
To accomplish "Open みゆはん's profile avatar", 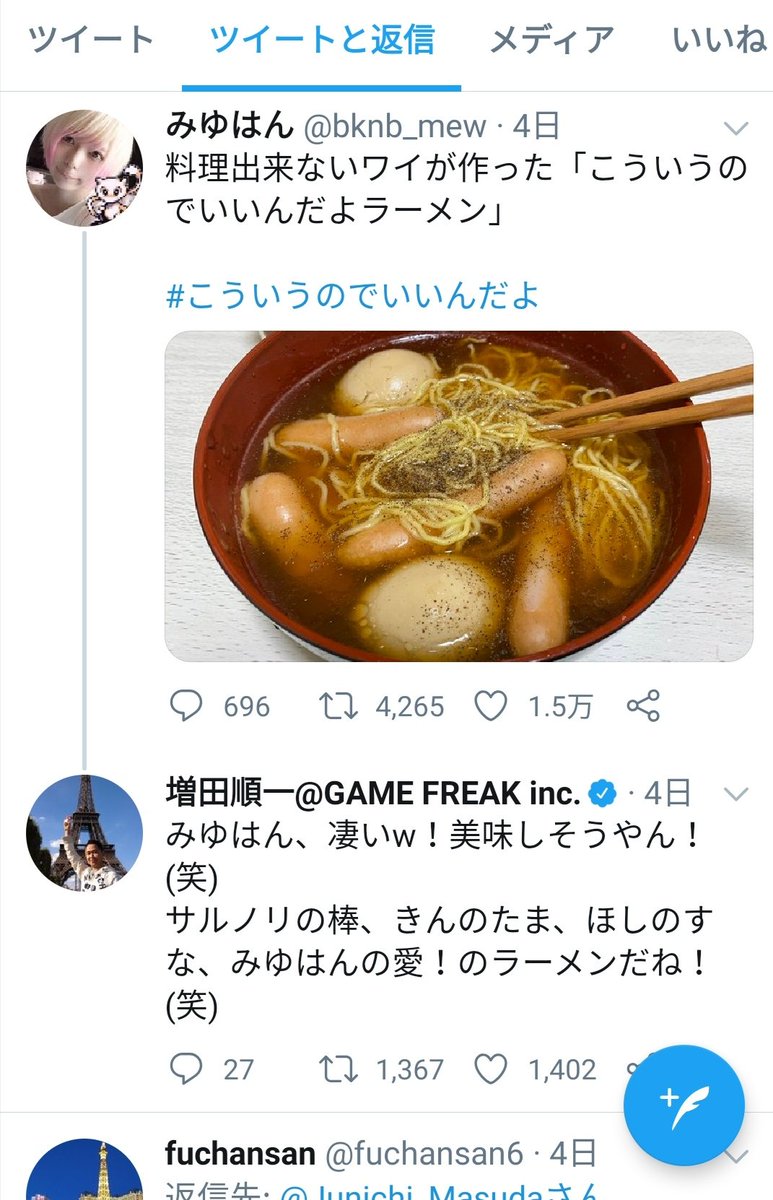I will (x=84, y=168).
